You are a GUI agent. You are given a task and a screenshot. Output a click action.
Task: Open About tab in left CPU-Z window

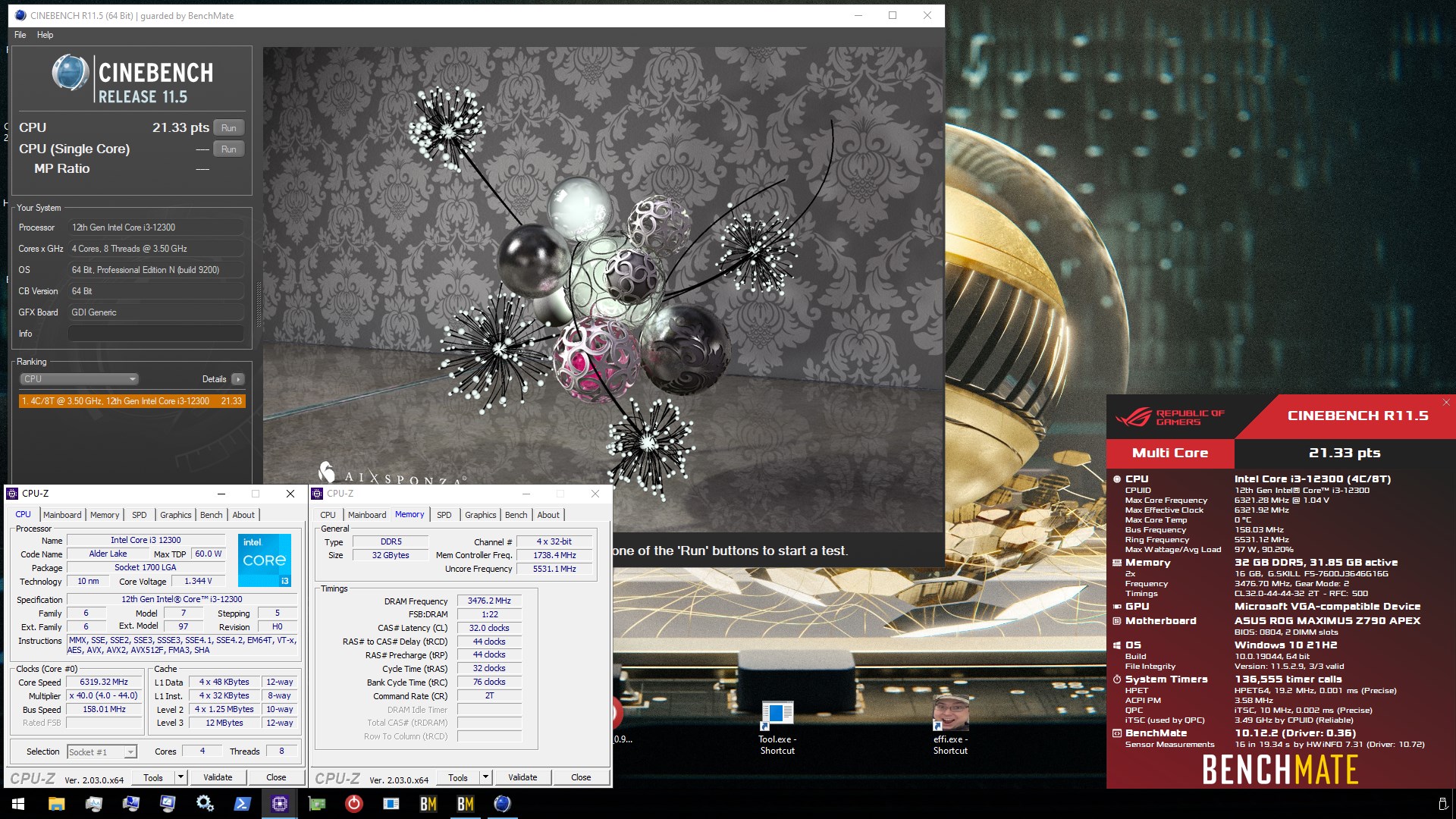coord(243,515)
